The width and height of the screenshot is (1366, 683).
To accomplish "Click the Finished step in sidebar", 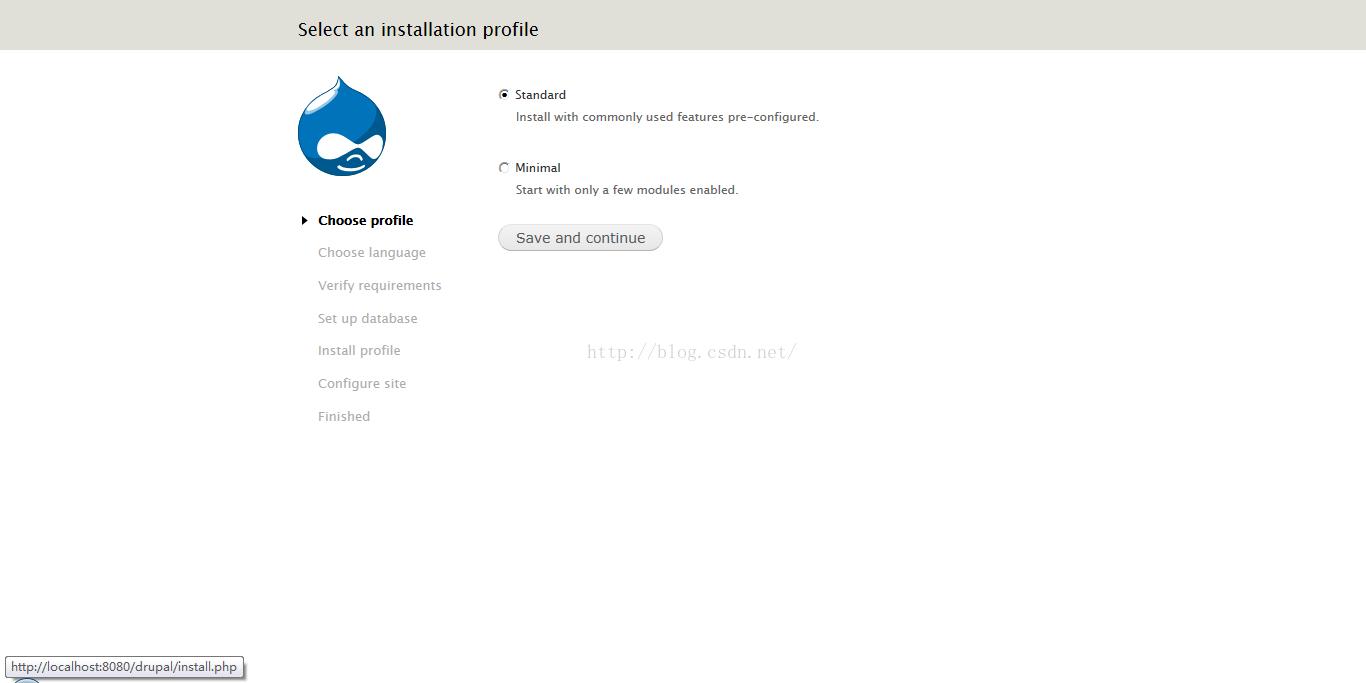I will 344,417.
